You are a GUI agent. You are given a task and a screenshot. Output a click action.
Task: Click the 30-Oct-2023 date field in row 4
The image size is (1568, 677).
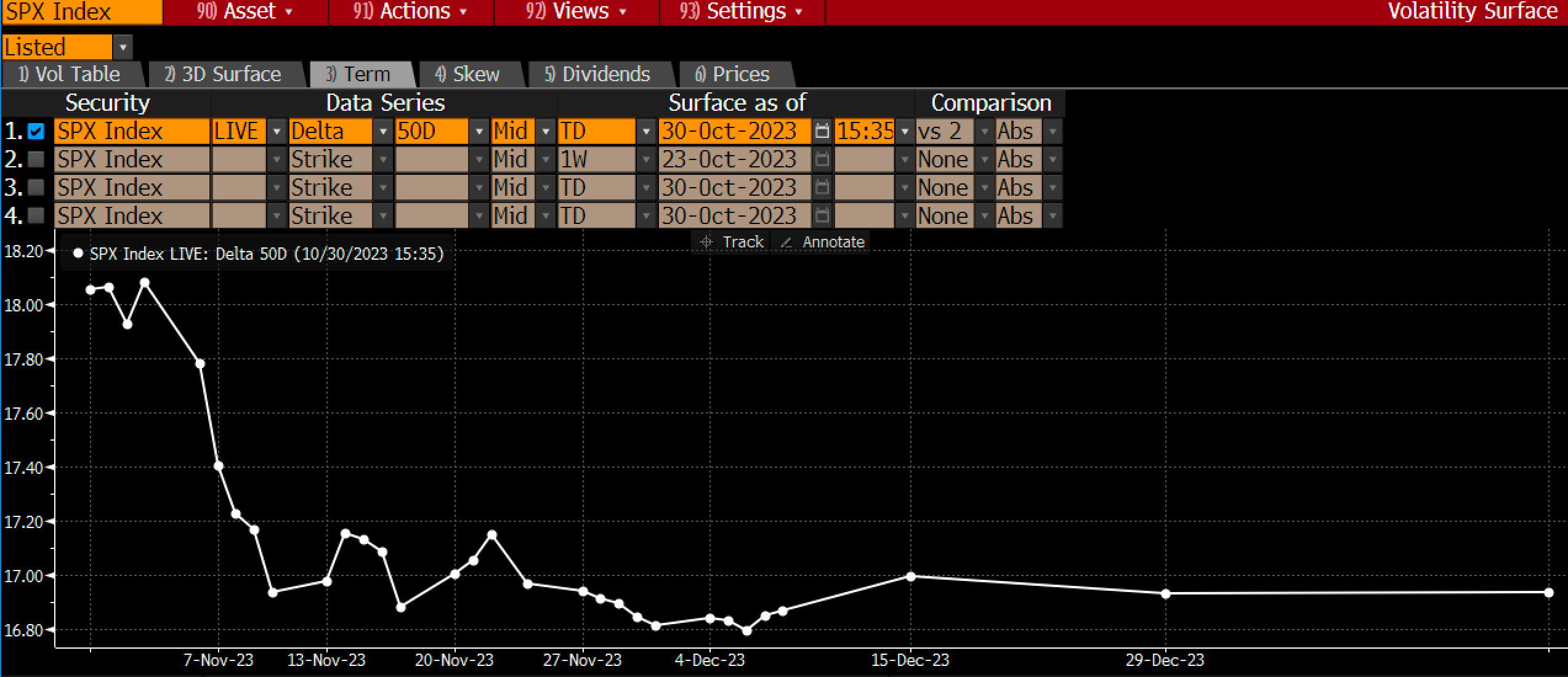click(735, 216)
